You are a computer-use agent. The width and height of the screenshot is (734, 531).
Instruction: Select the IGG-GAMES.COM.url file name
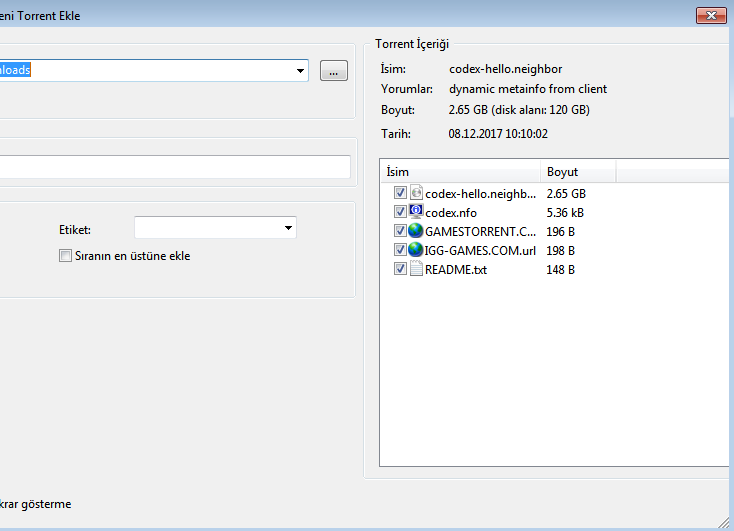click(x=480, y=251)
